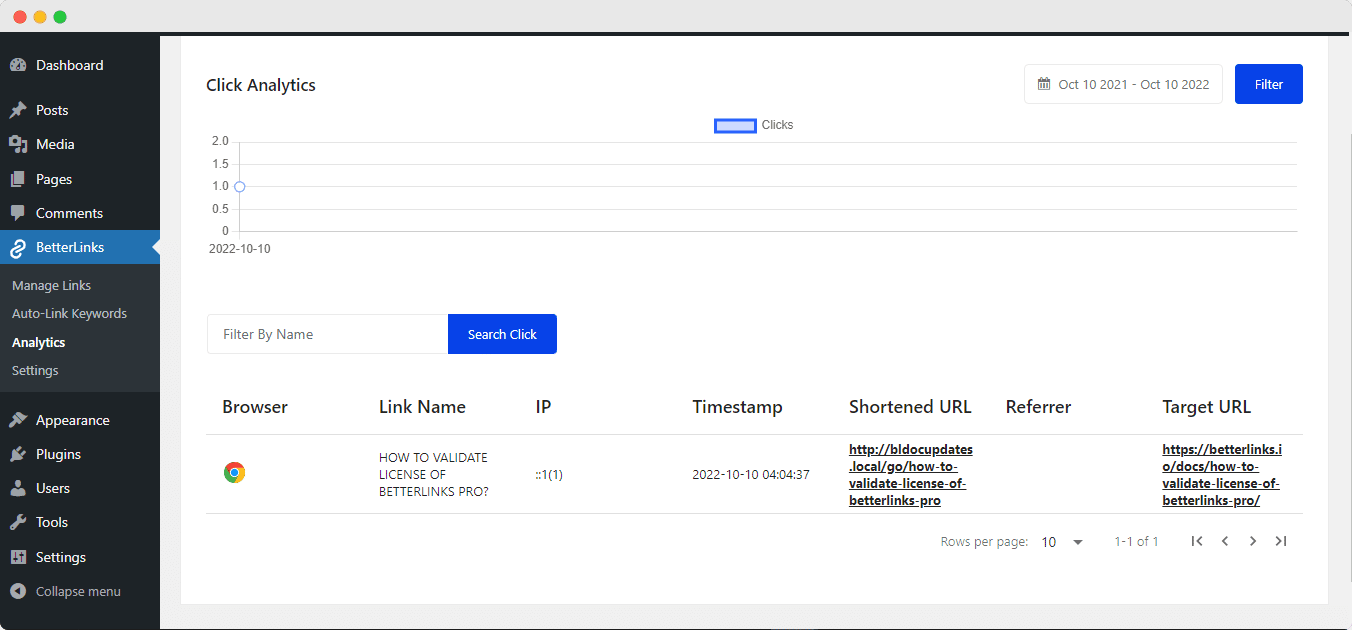Open Manage Links submenu item

[51, 285]
